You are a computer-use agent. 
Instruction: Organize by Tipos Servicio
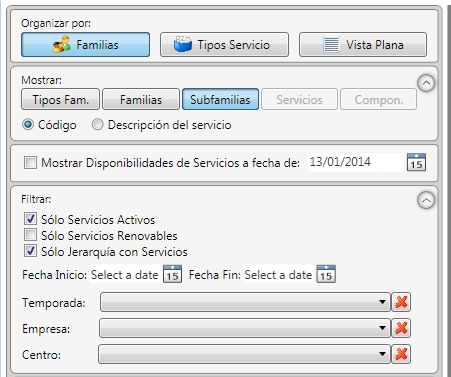224,45
